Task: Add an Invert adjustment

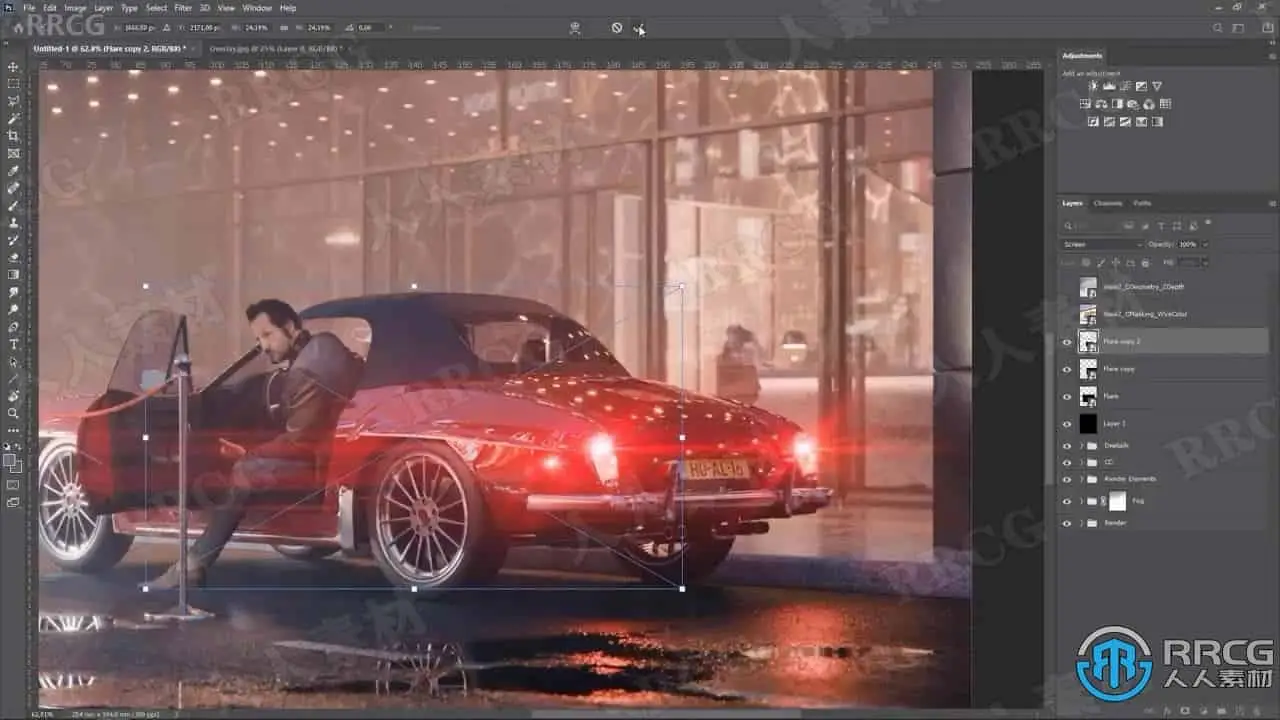Action: pyautogui.click(x=1094, y=121)
